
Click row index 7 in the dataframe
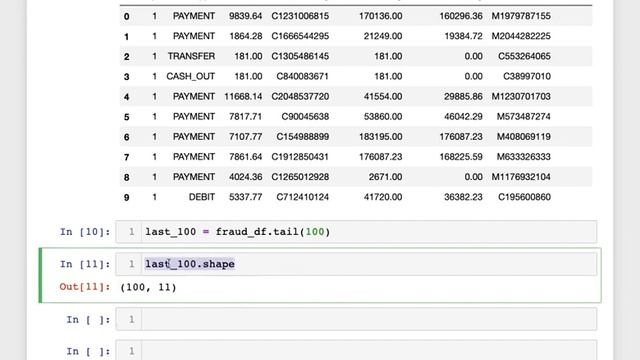127,157
